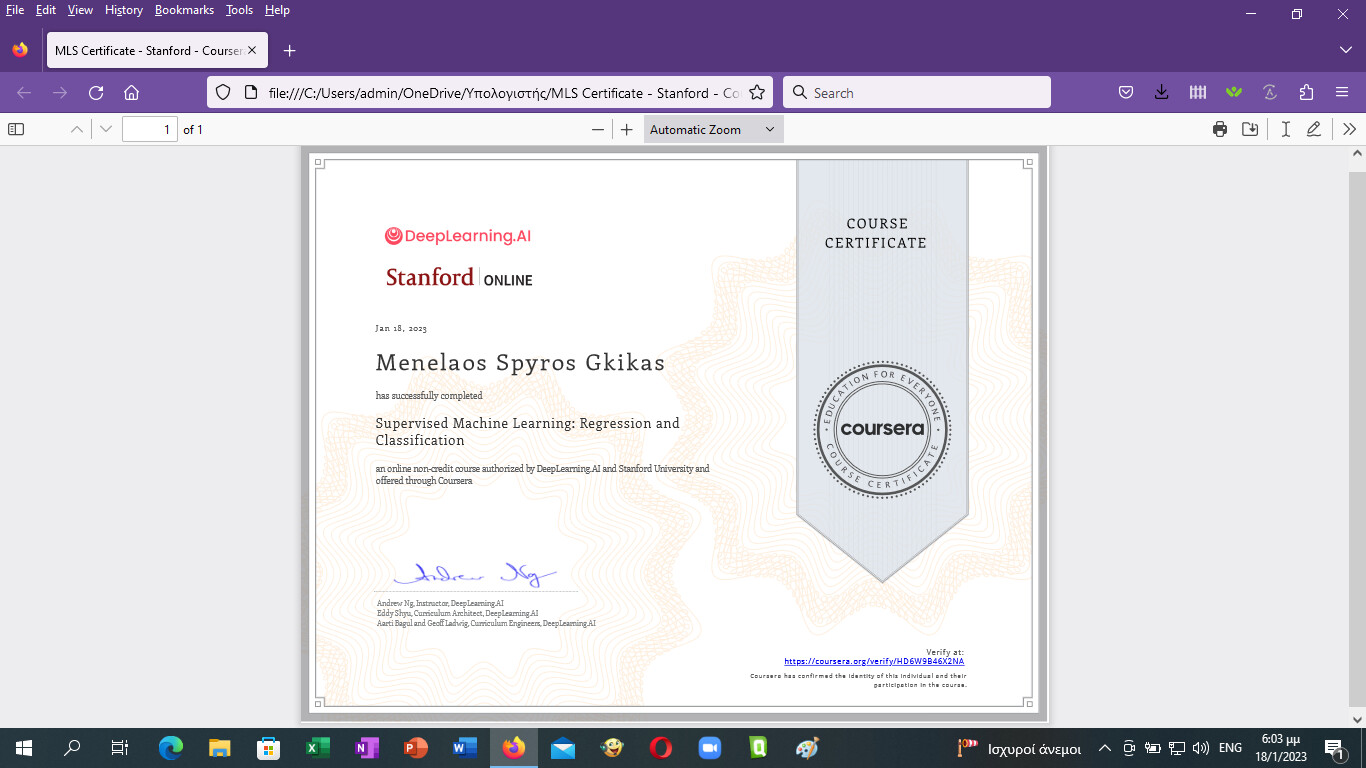Open the Firefox View pinned icon
Screen dimensions: 1366x768
tap(20, 50)
